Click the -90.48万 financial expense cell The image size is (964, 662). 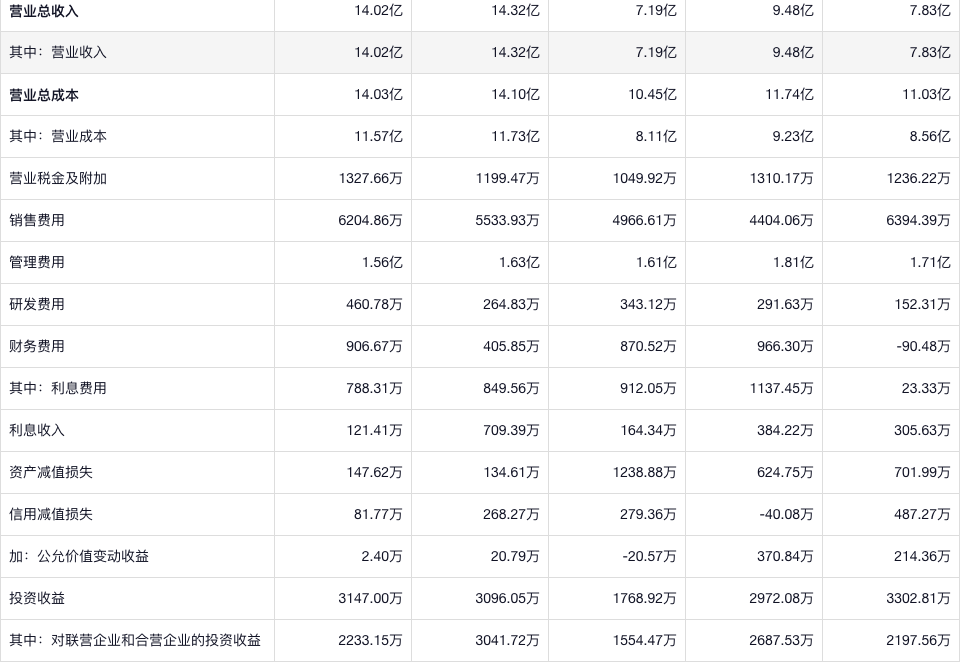point(923,346)
